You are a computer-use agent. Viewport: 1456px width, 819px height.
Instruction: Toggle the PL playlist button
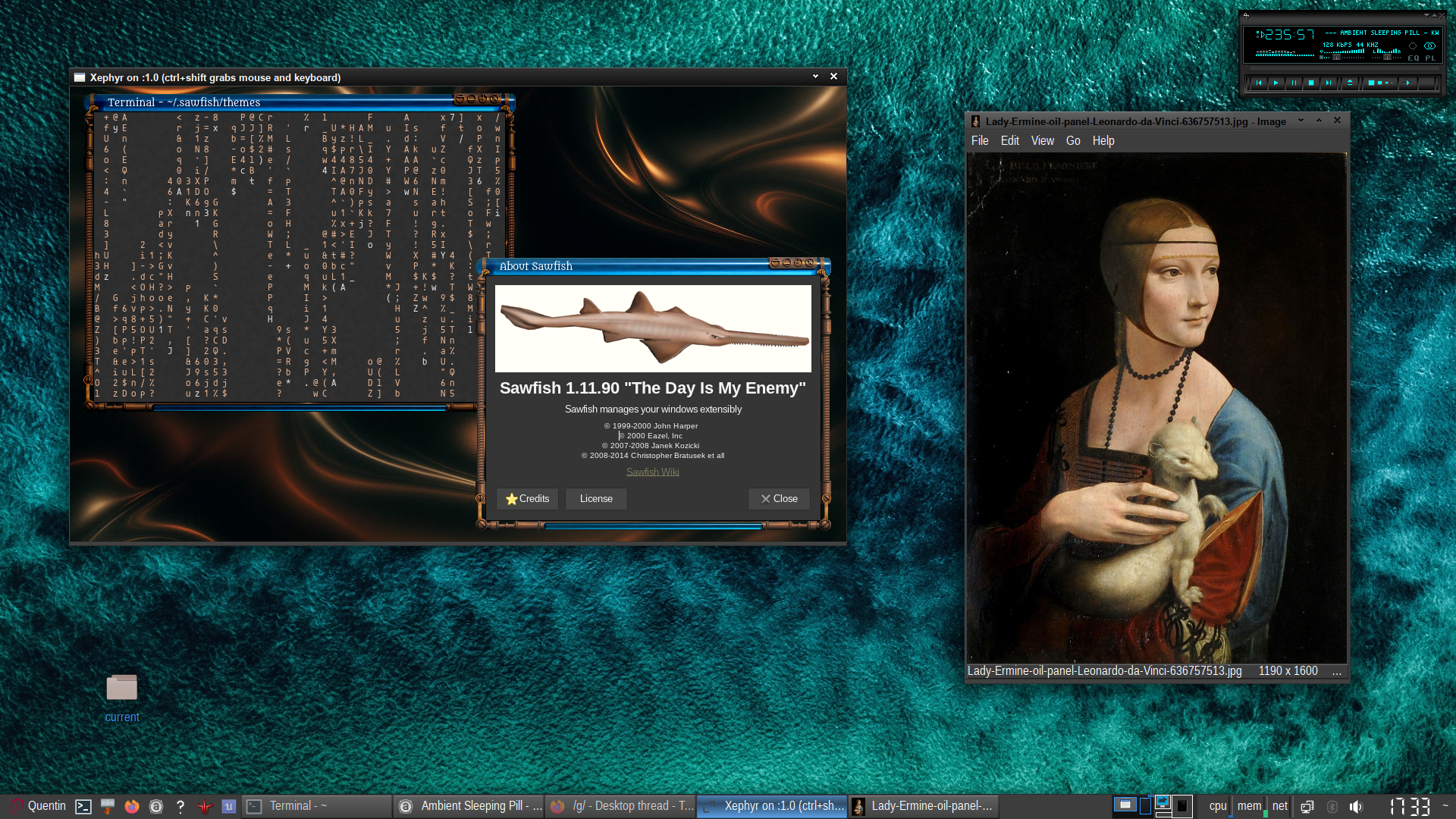pos(1430,58)
